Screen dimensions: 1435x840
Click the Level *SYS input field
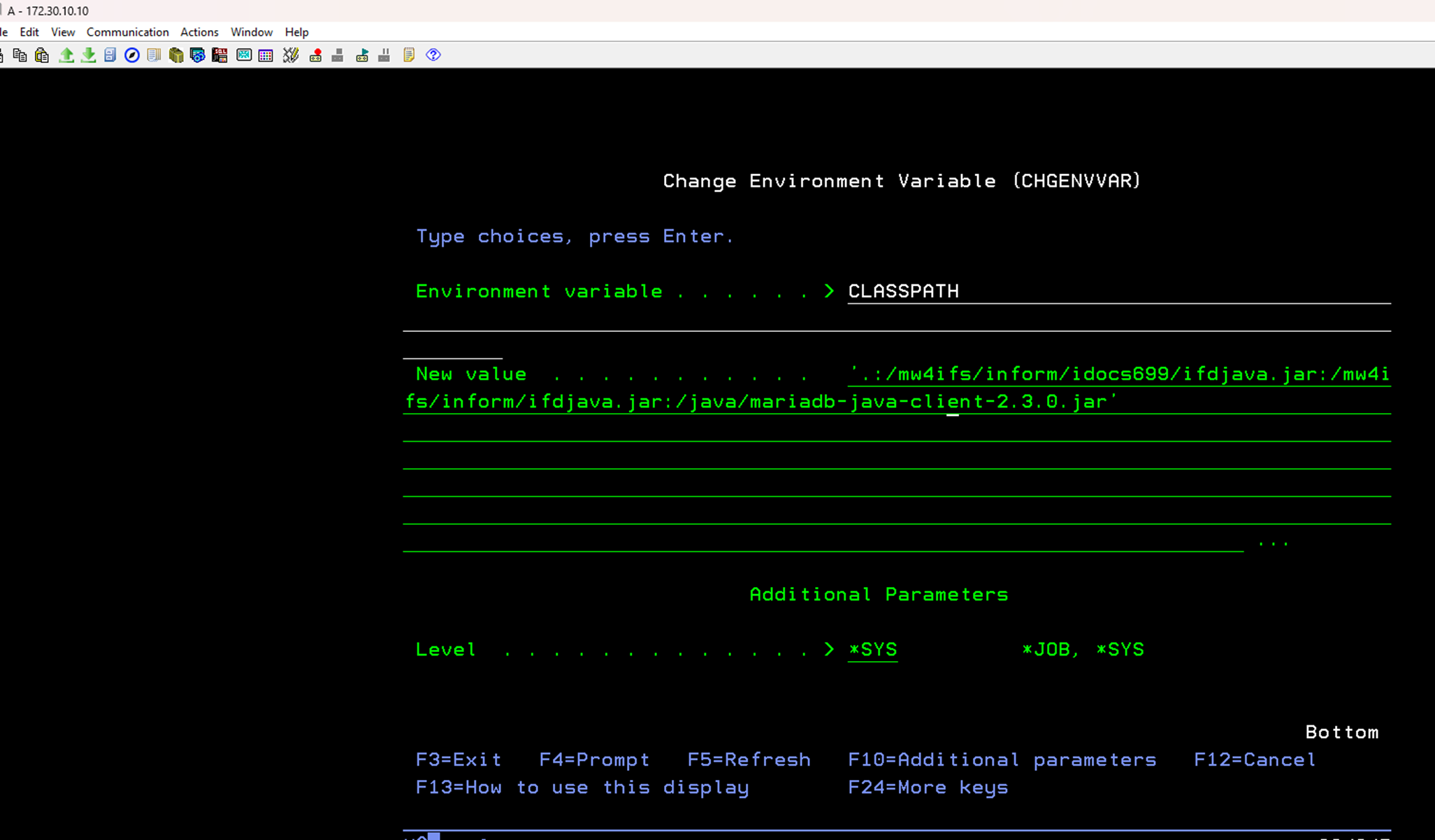(872, 650)
